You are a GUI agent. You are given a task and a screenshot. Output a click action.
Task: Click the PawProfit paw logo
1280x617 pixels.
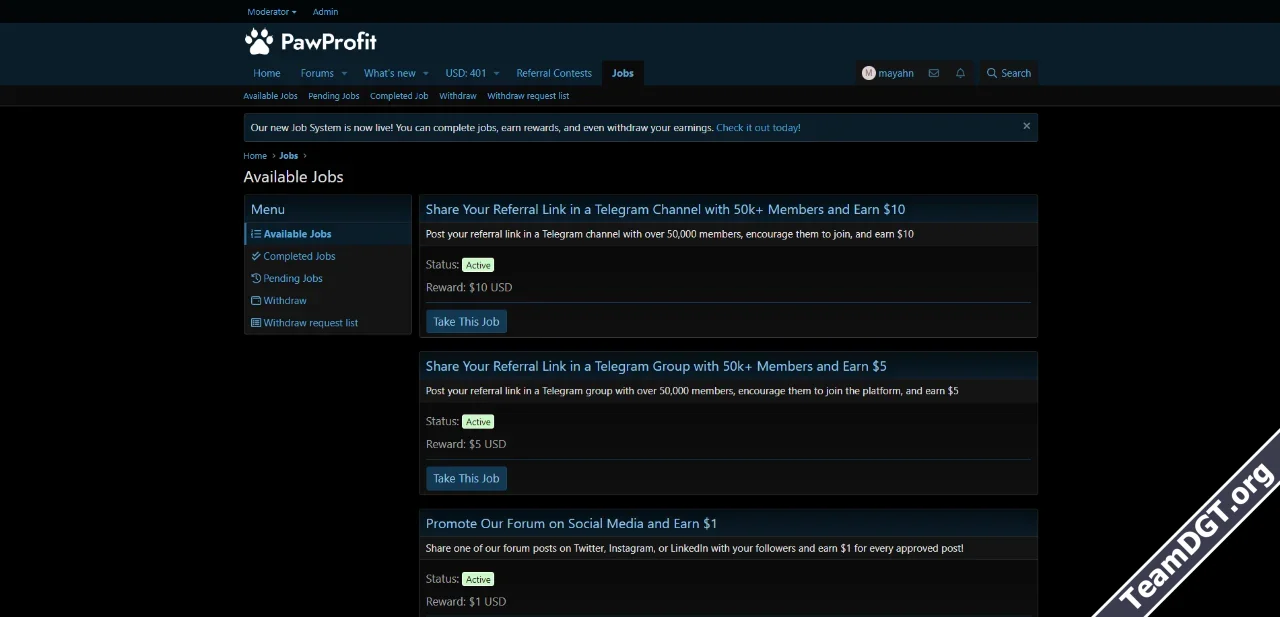pyautogui.click(x=259, y=41)
